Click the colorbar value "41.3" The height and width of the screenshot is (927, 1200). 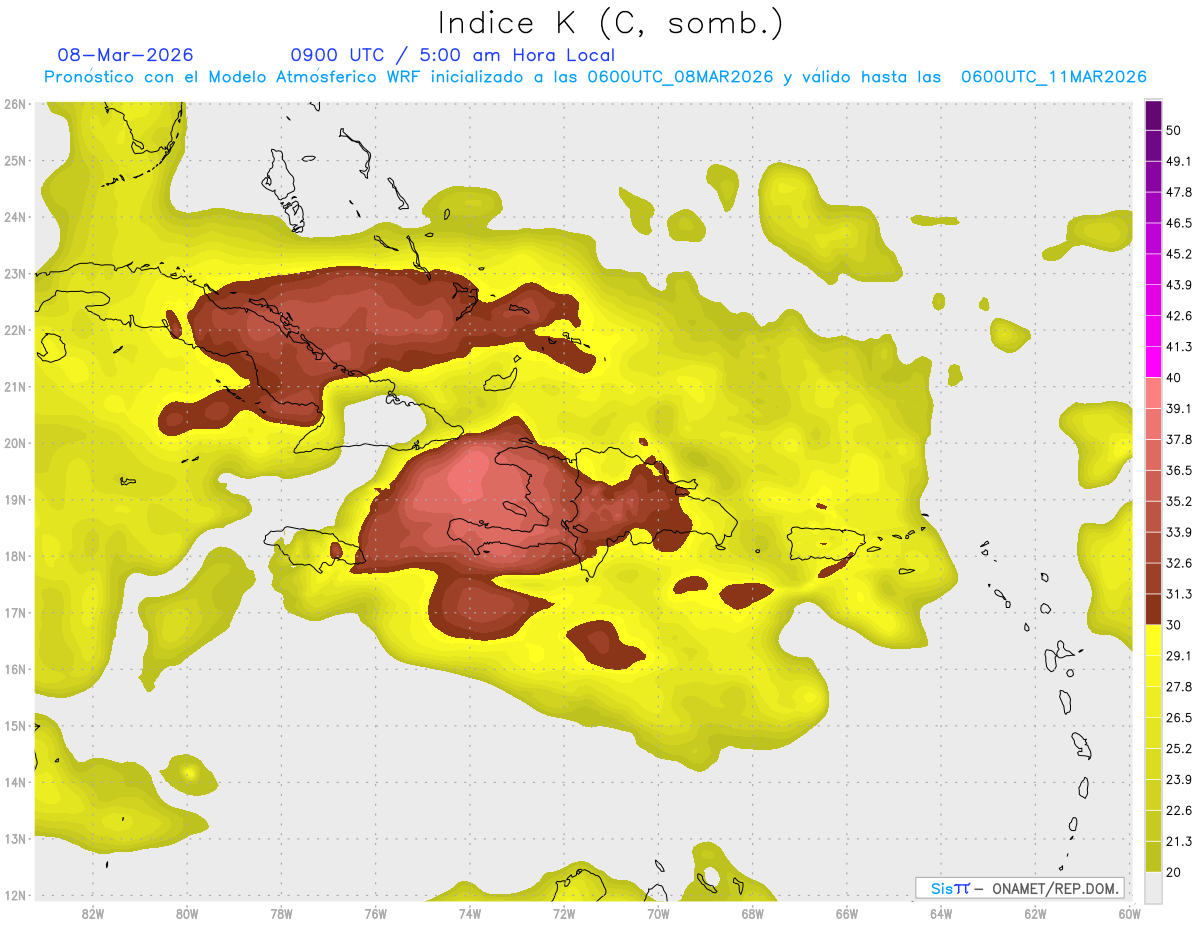pyautogui.click(x=1179, y=347)
